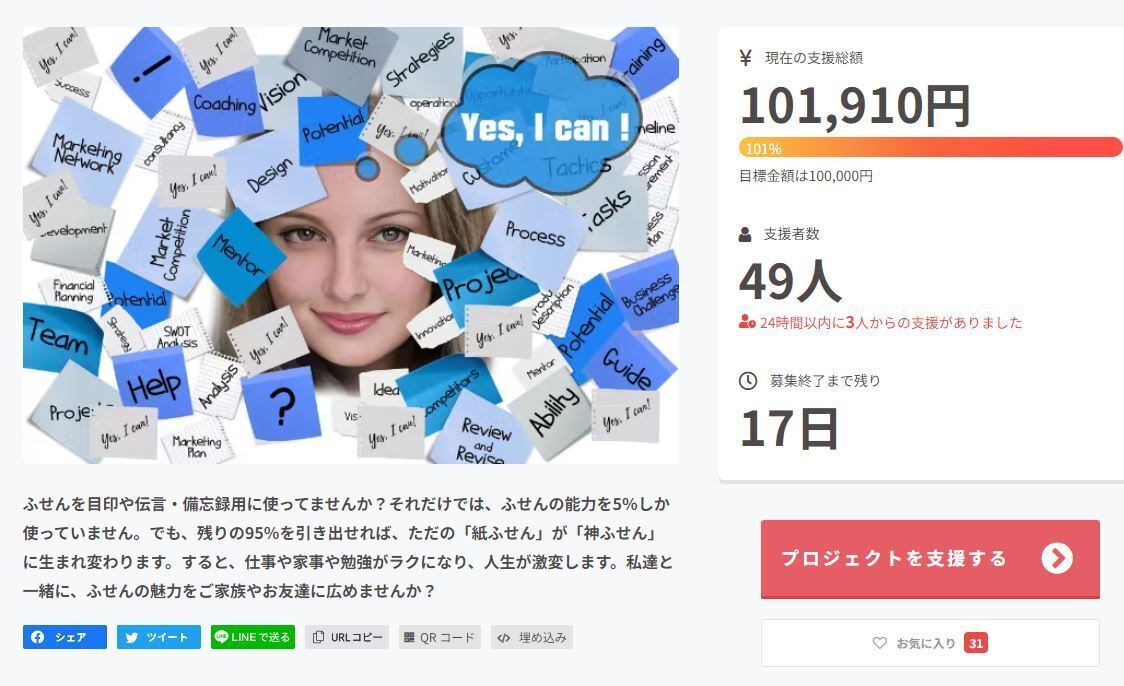The height and width of the screenshot is (686, 1124).
Task: Click the white arrow circle on support button
Action: pyautogui.click(x=1057, y=558)
